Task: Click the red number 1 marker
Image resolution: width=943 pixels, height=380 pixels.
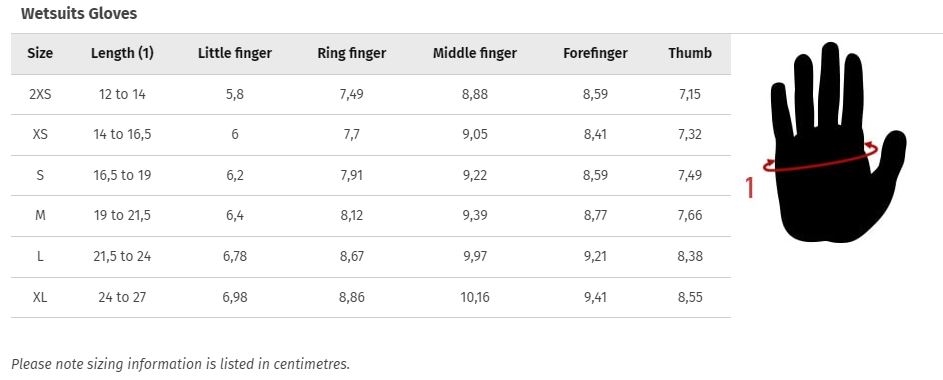Action: 749,187
